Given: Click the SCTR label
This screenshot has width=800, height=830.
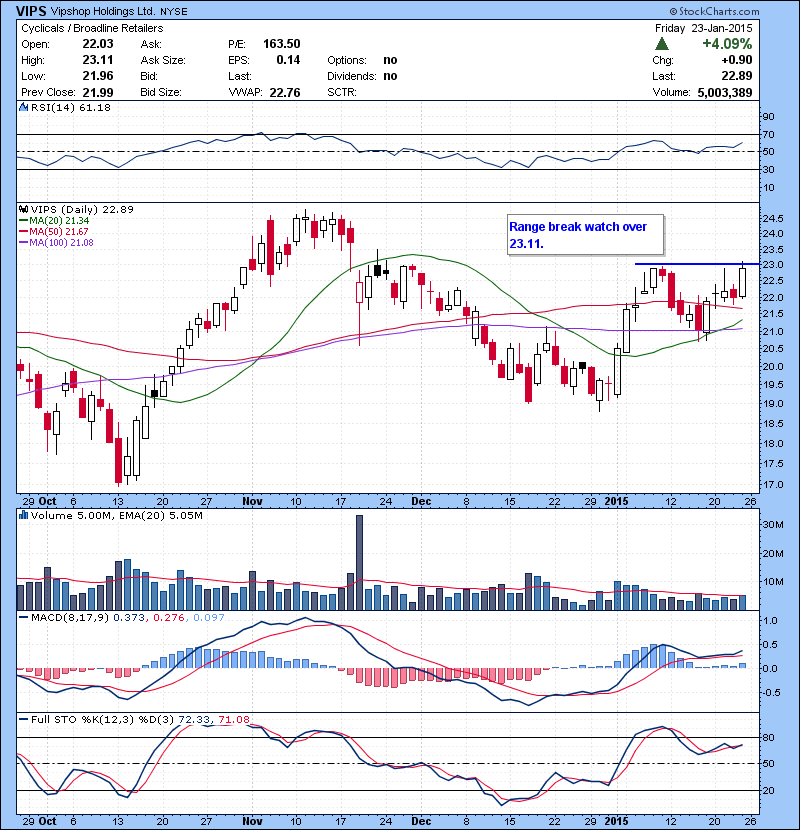Looking at the screenshot, I should pyautogui.click(x=341, y=92).
